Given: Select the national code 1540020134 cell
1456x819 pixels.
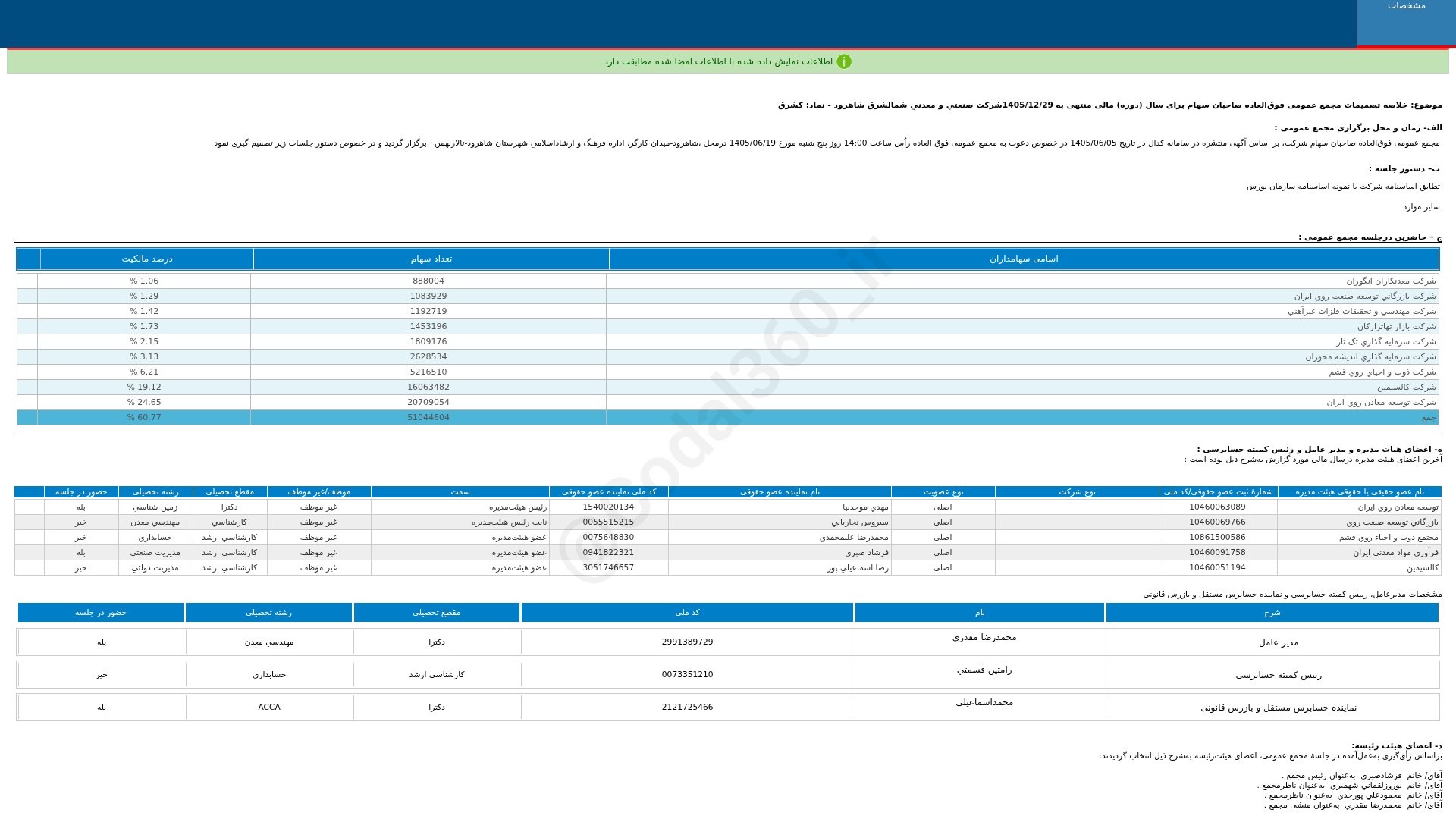Looking at the screenshot, I should click(608, 507).
